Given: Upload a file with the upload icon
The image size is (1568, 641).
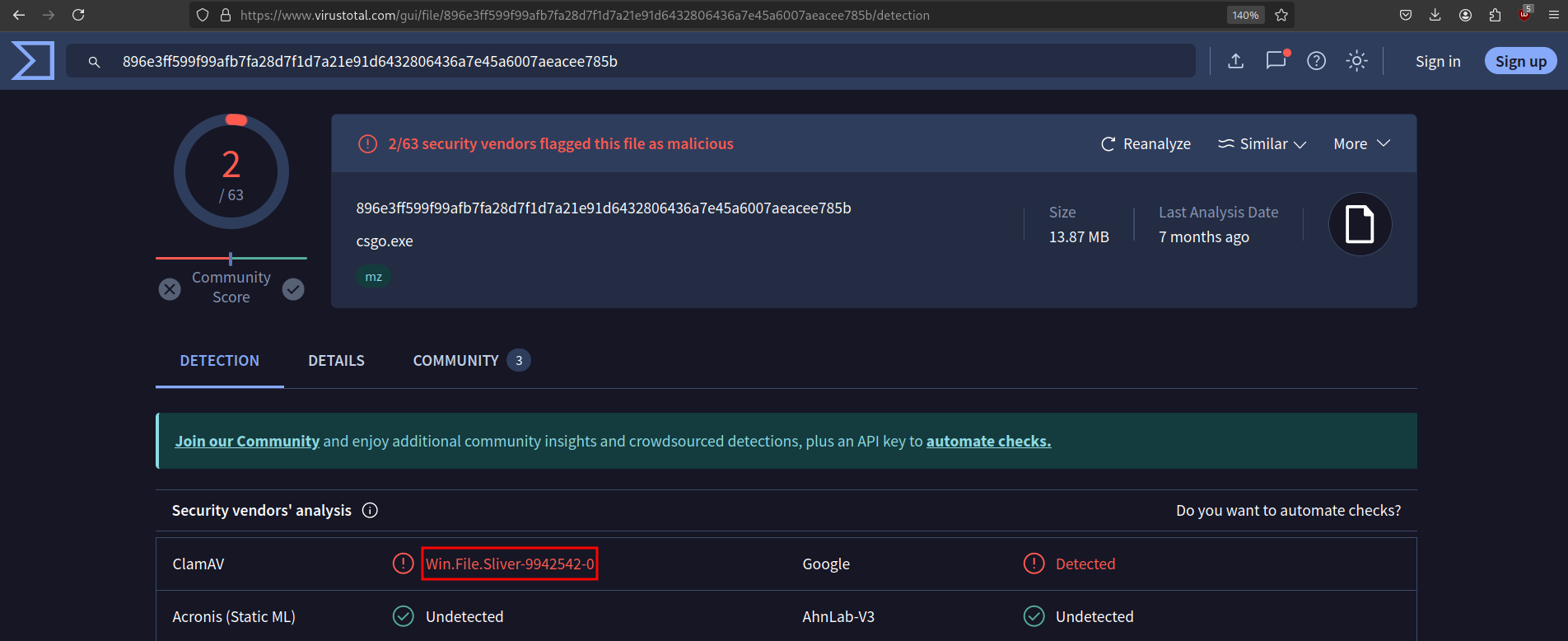Looking at the screenshot, I should [1235, 61].
